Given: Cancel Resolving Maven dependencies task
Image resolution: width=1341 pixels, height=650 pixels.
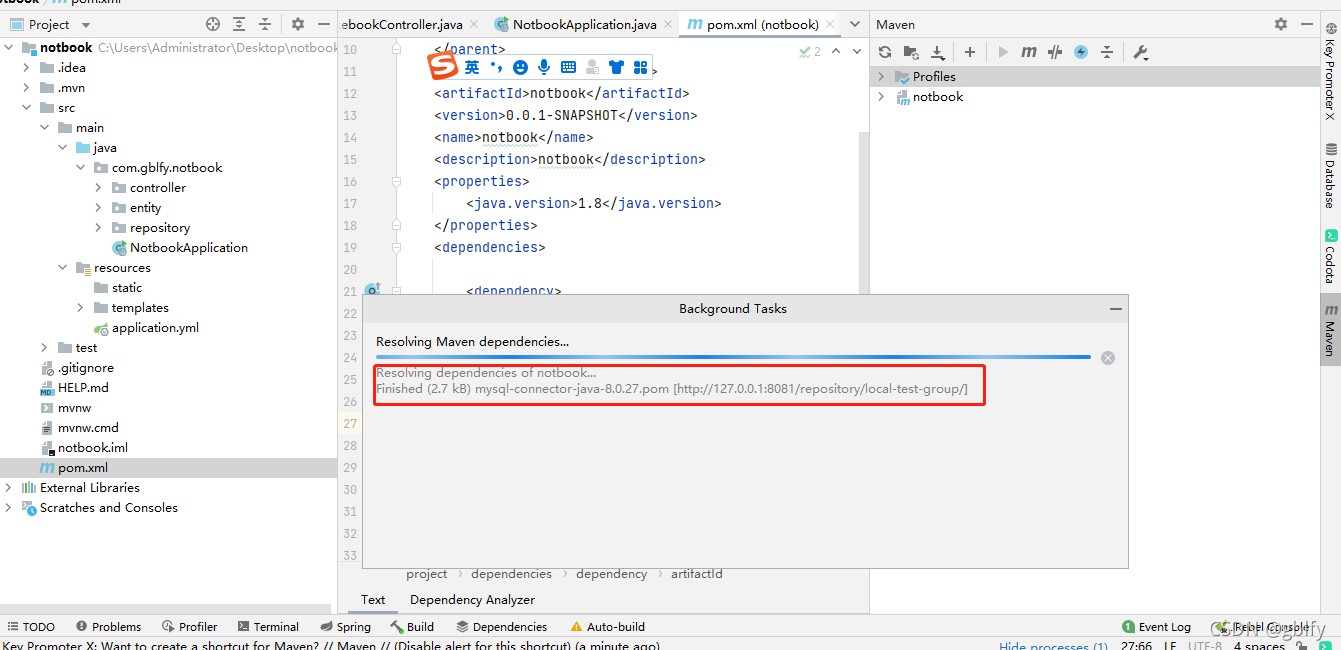Looking at the screenshot, I should [x=1108, y=358].
